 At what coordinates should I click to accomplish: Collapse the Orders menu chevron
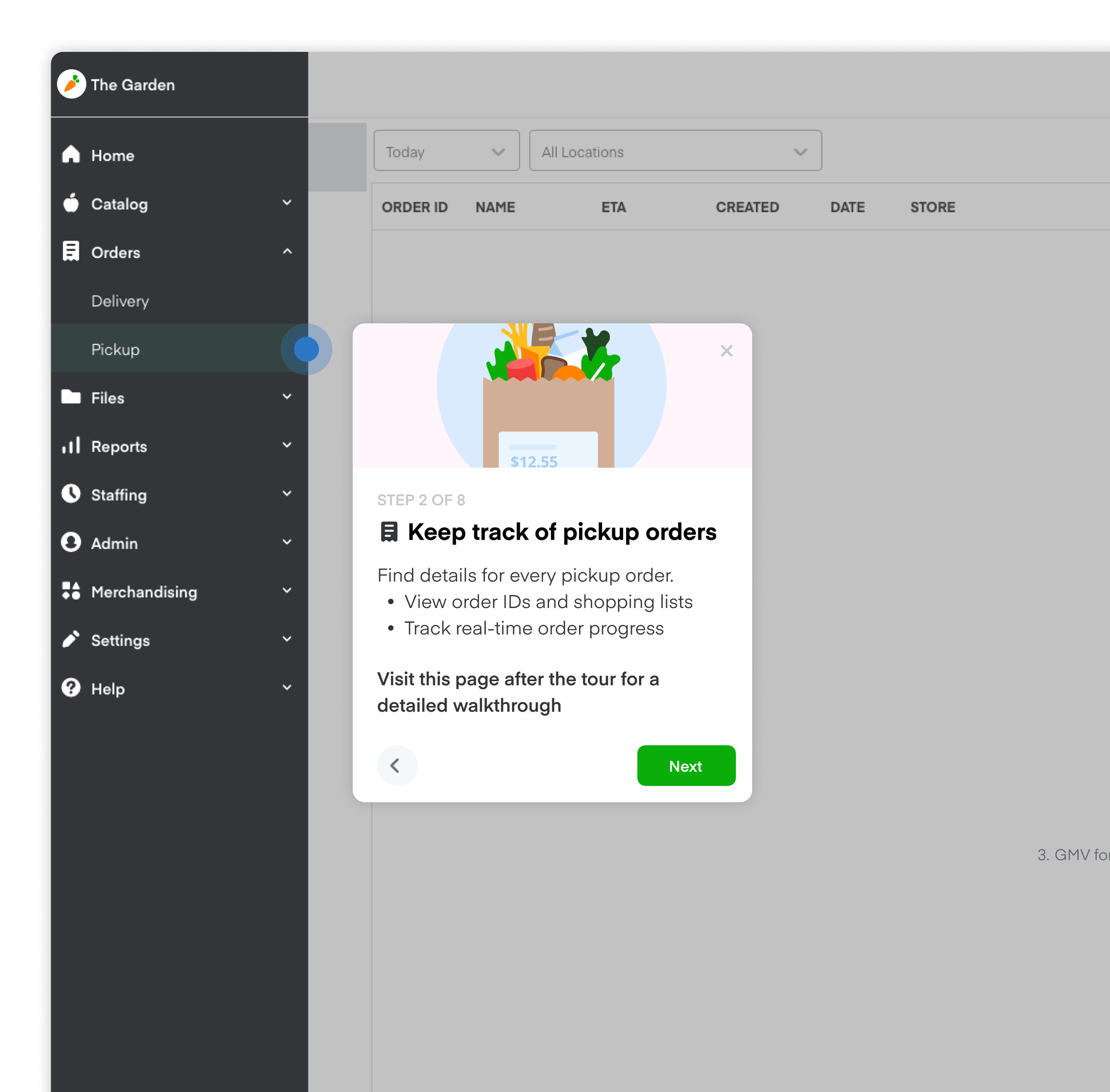coord(287,252)
